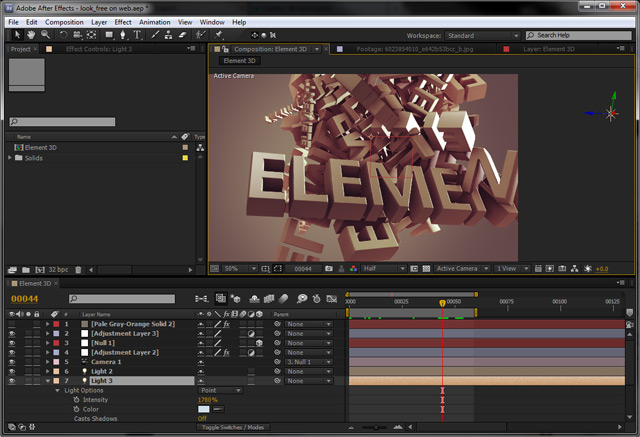Click the Create new folder icon in Project panel
Viewport: 640px width, 437px height.
tap(24, 269)
